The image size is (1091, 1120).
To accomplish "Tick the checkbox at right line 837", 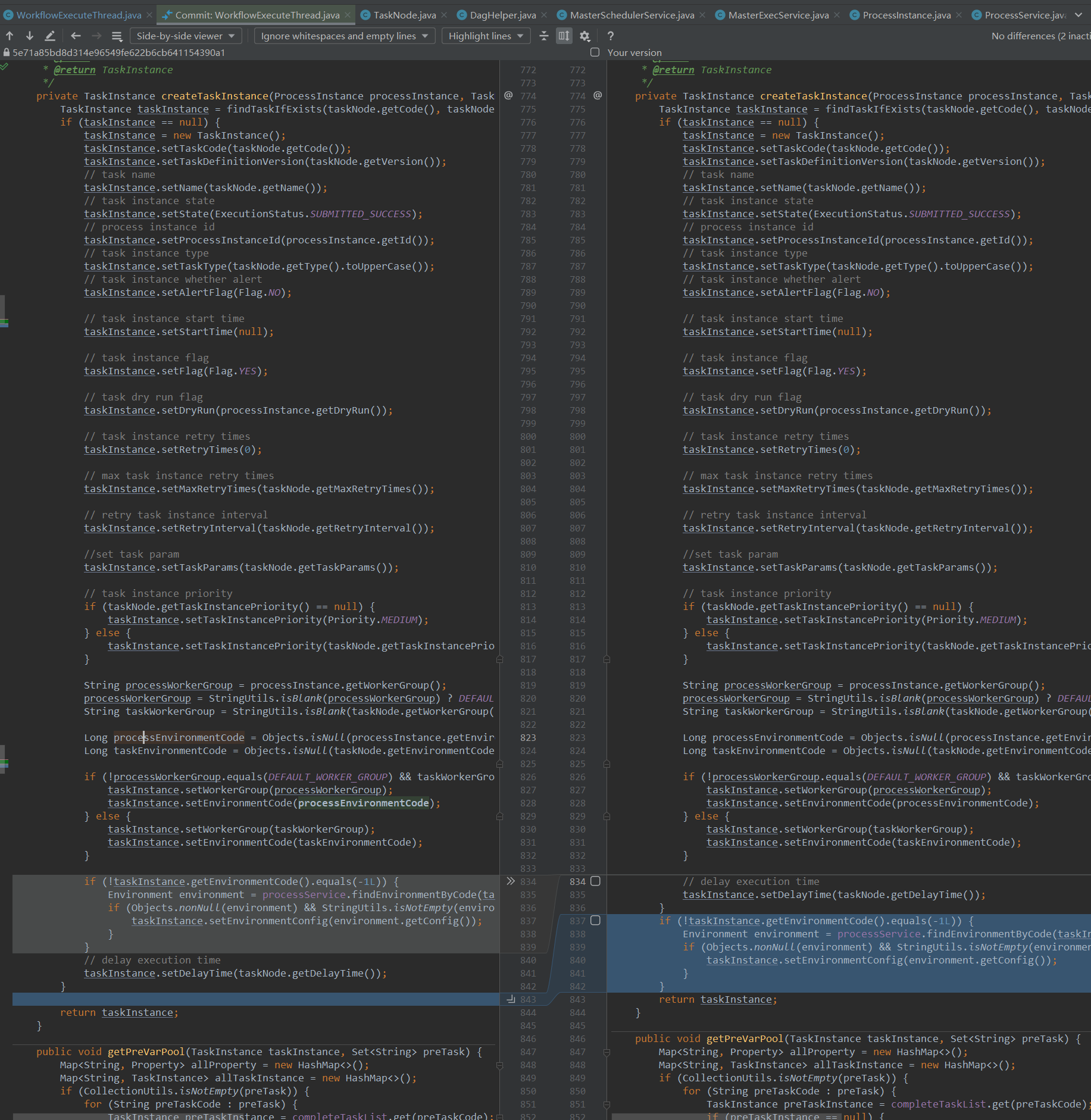I will pyautogui.click(x=595, y=920).
